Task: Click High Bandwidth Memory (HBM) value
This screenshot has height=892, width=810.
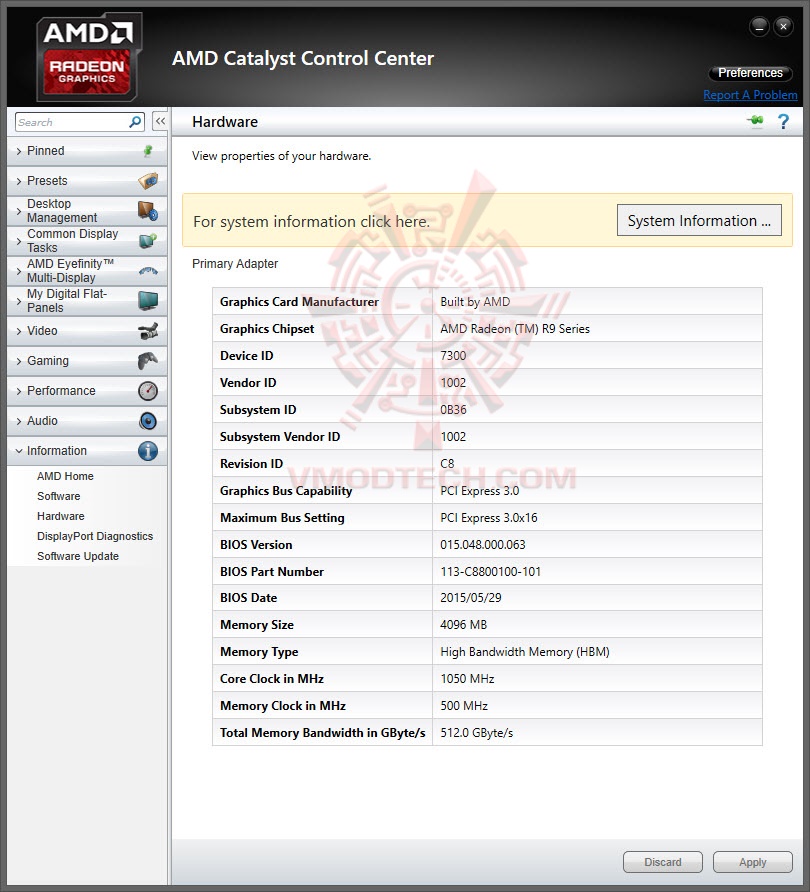Action: point(525,651)
